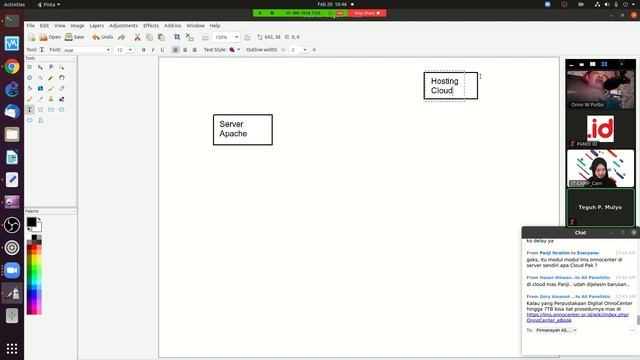The width and height of the screenshot is (640, 360).
Task: Select the Rounded Rectangle tool
Action: click(62, 109)
